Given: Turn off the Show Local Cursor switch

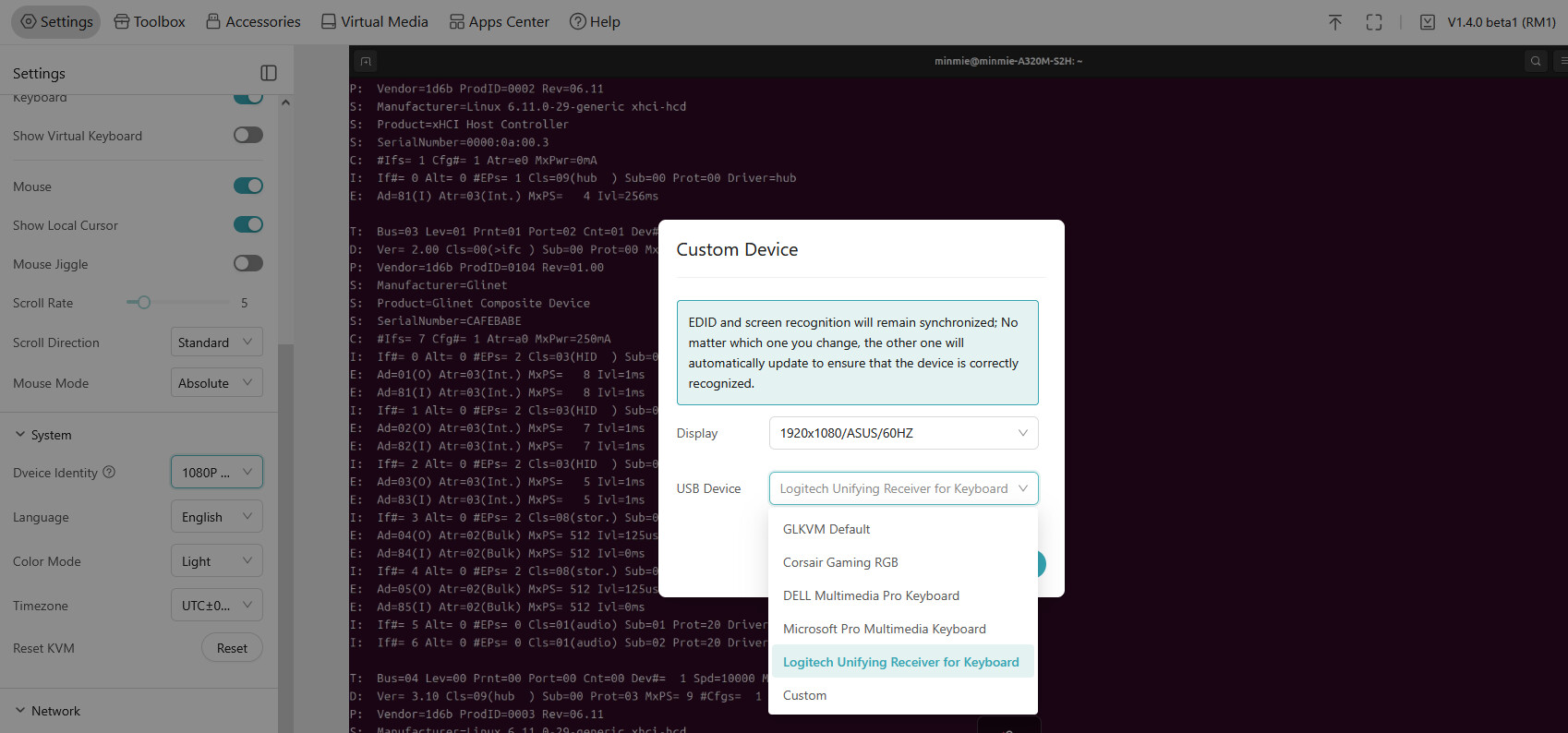Looking at the screenshot, I should pyautogui.click(x=247, y=224).
